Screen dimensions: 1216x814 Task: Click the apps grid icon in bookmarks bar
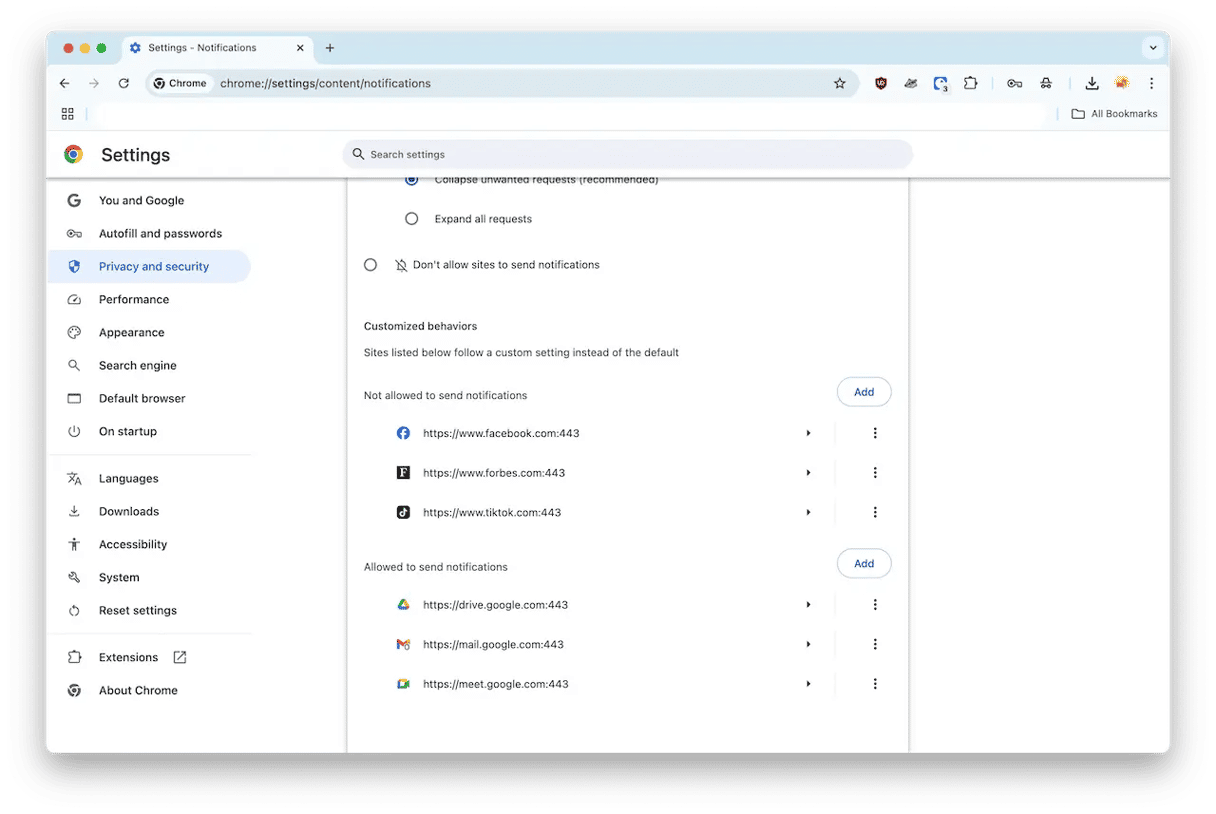tap(68, 114)
